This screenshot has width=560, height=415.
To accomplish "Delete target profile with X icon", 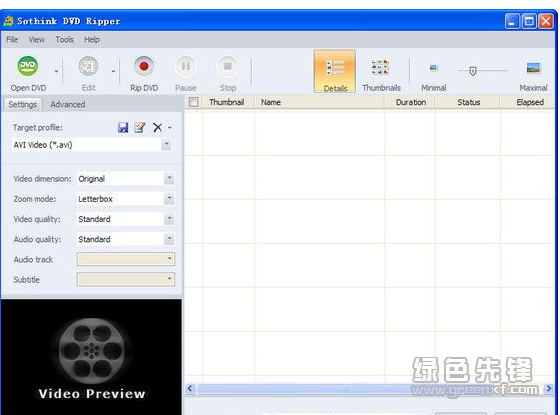I will [158, 128].
